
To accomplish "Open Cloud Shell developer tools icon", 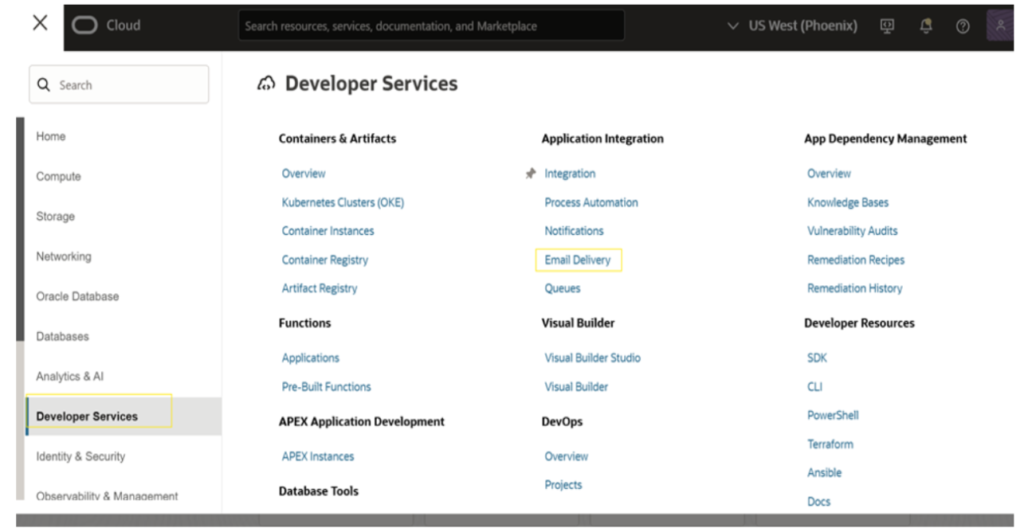I will point(887,26).
